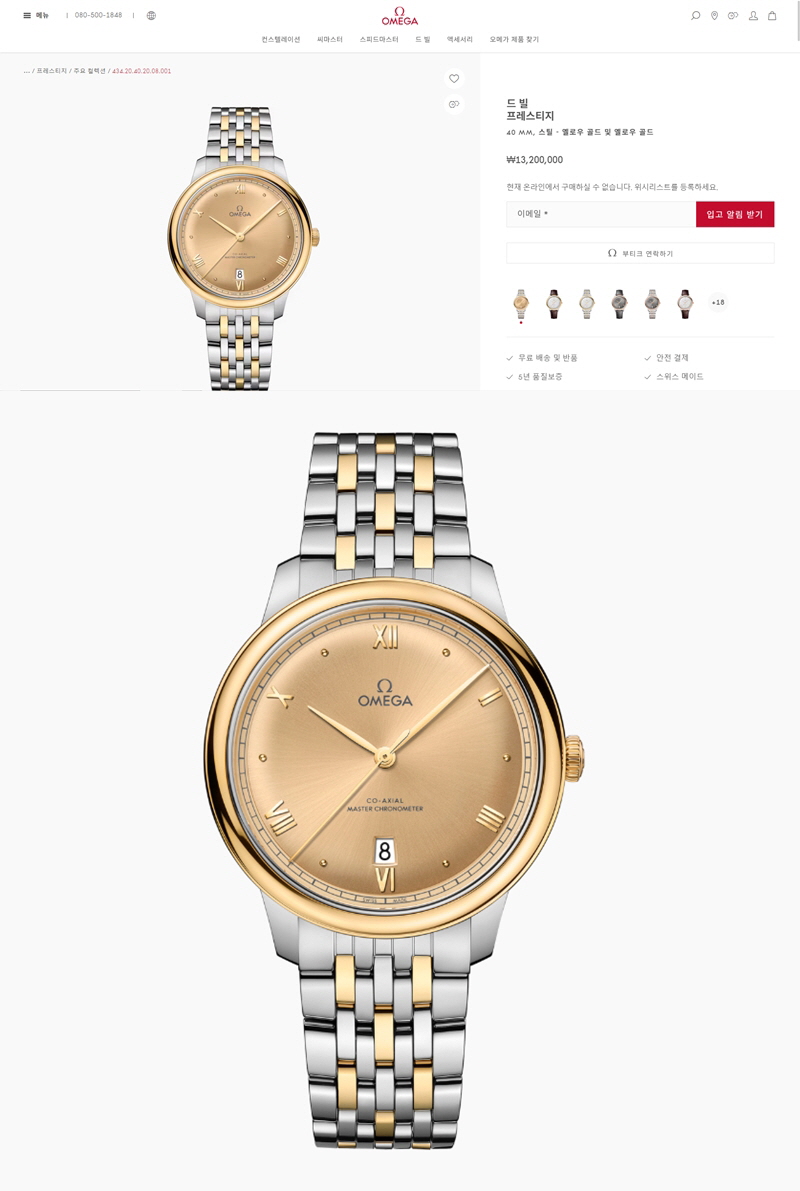Select the grey dial dark strap variant

pyautogui.click(x=619, y=303)
